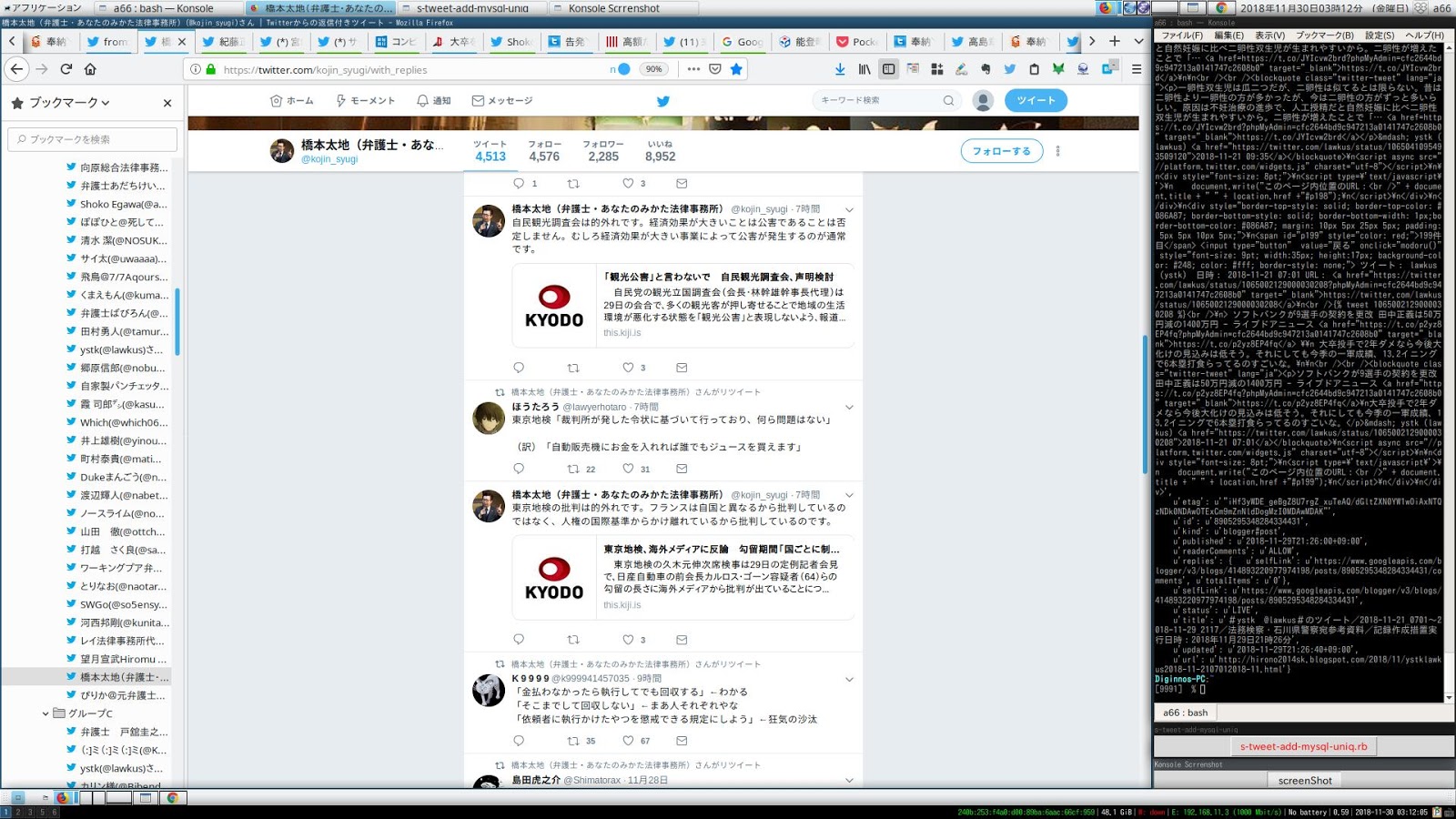This screenshot has height=819, width=1456.
Task: Expand the ブックマーク sidebar header dropdown
Action: [69, 103]
